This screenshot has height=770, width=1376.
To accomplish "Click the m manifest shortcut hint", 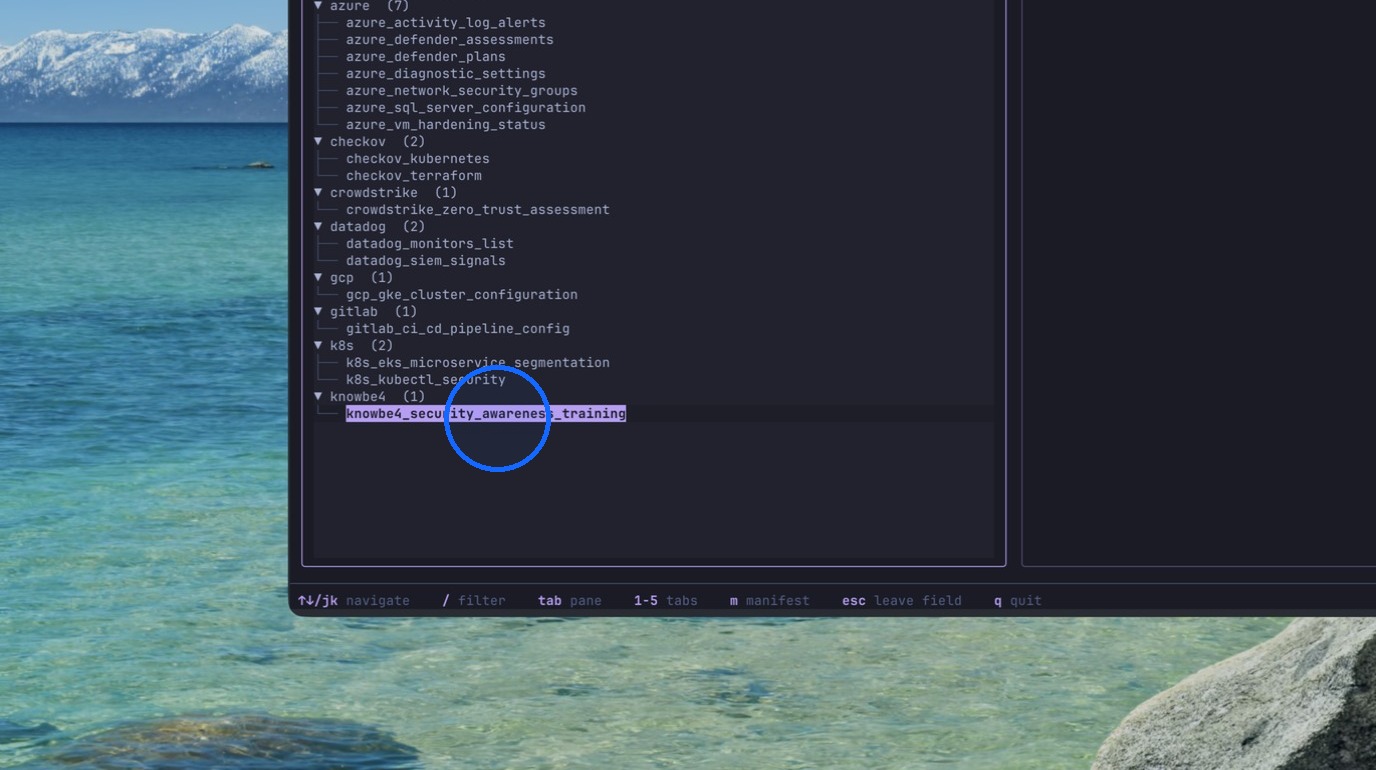I will coord(770,601).
